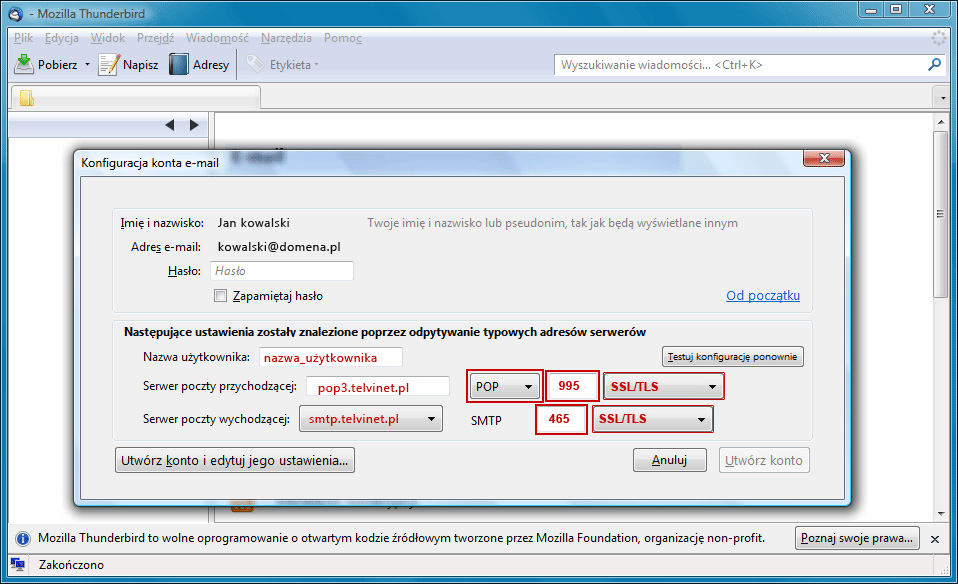
Task: Click the Utwórz konto button
Action: tap(764, 461)
